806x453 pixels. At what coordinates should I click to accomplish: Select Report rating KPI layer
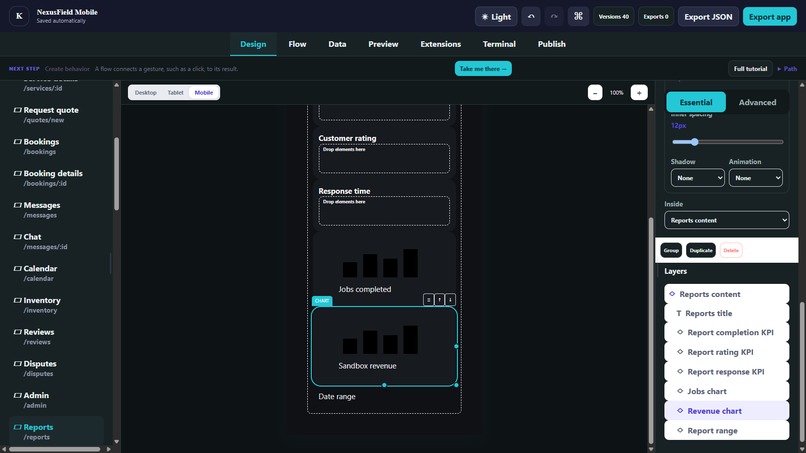click(x=726, y=352)
